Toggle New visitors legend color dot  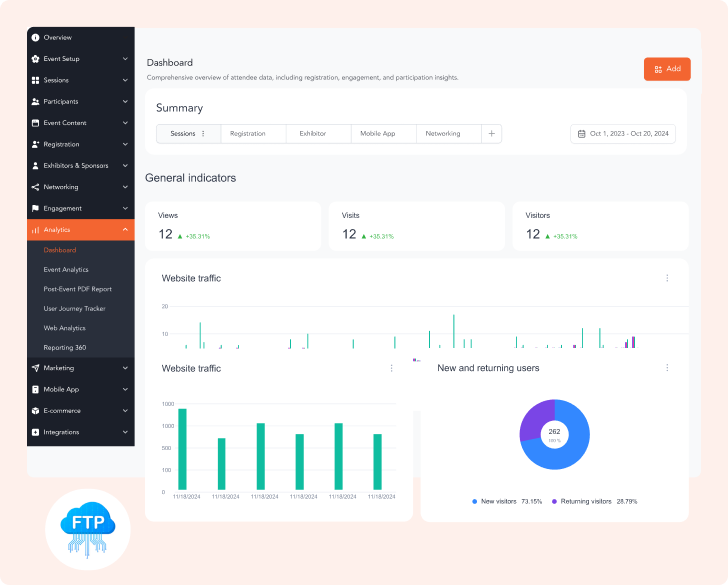click(x=474, y=501)
